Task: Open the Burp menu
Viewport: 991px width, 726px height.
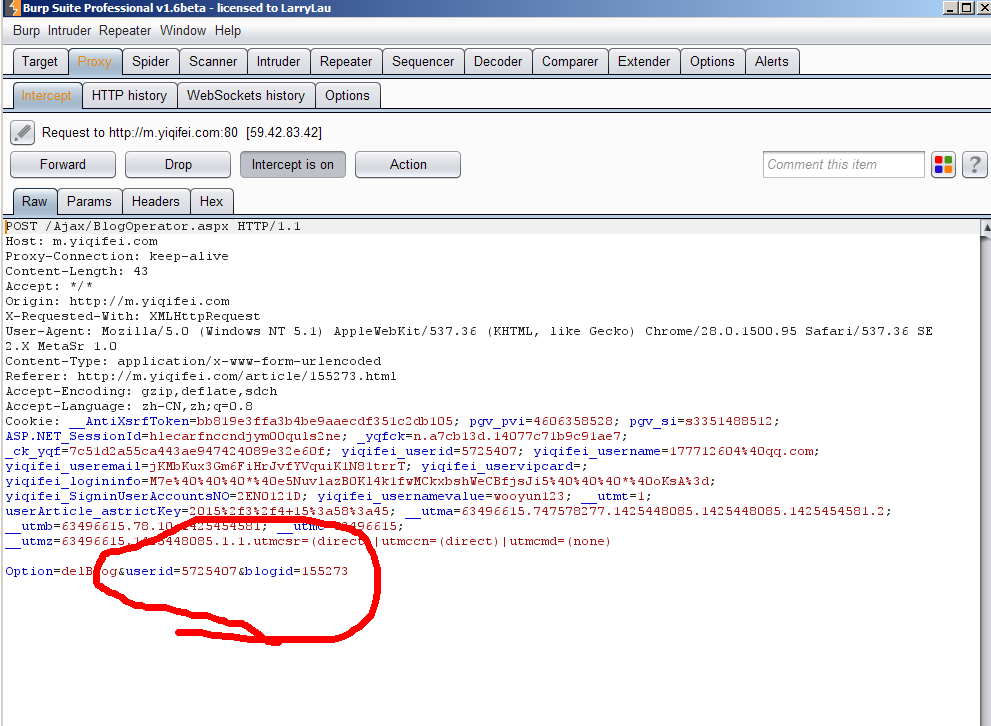Action: pyautogui.click(x=26, y=30)
